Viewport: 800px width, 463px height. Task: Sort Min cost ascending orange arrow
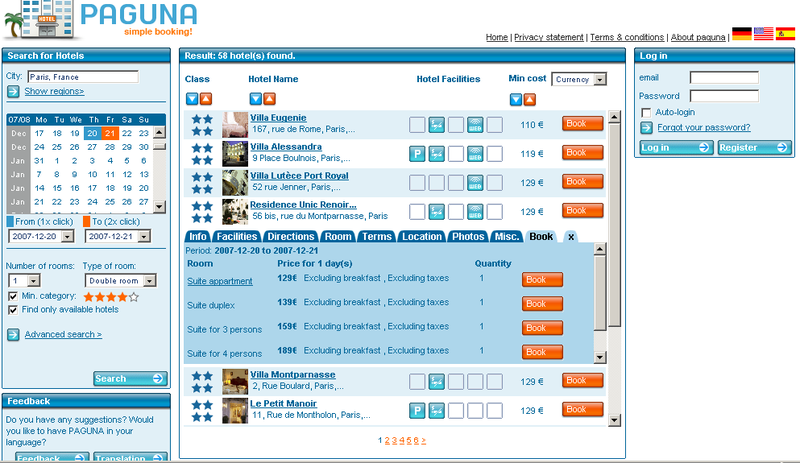coord(530,99)
